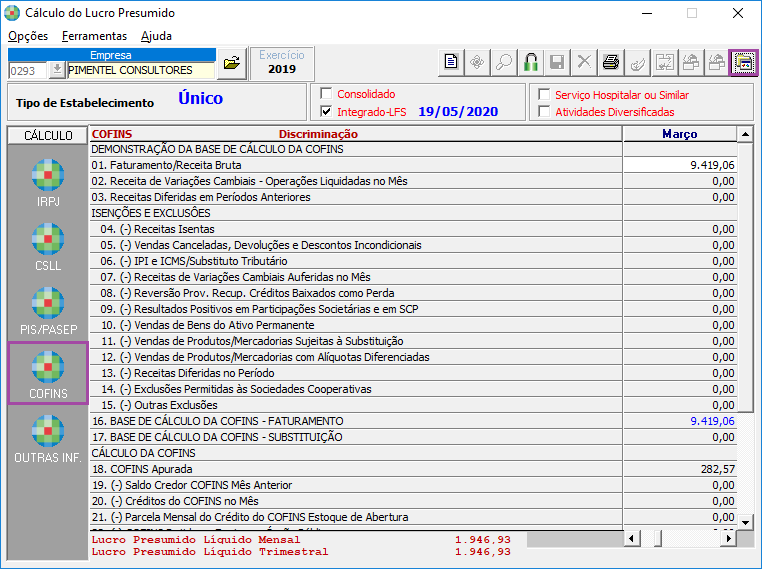Click the PIMENTEL CONSULTORES name field
Image resolution: width=762 pixels, height=569 pixels.
coord(140,70)
